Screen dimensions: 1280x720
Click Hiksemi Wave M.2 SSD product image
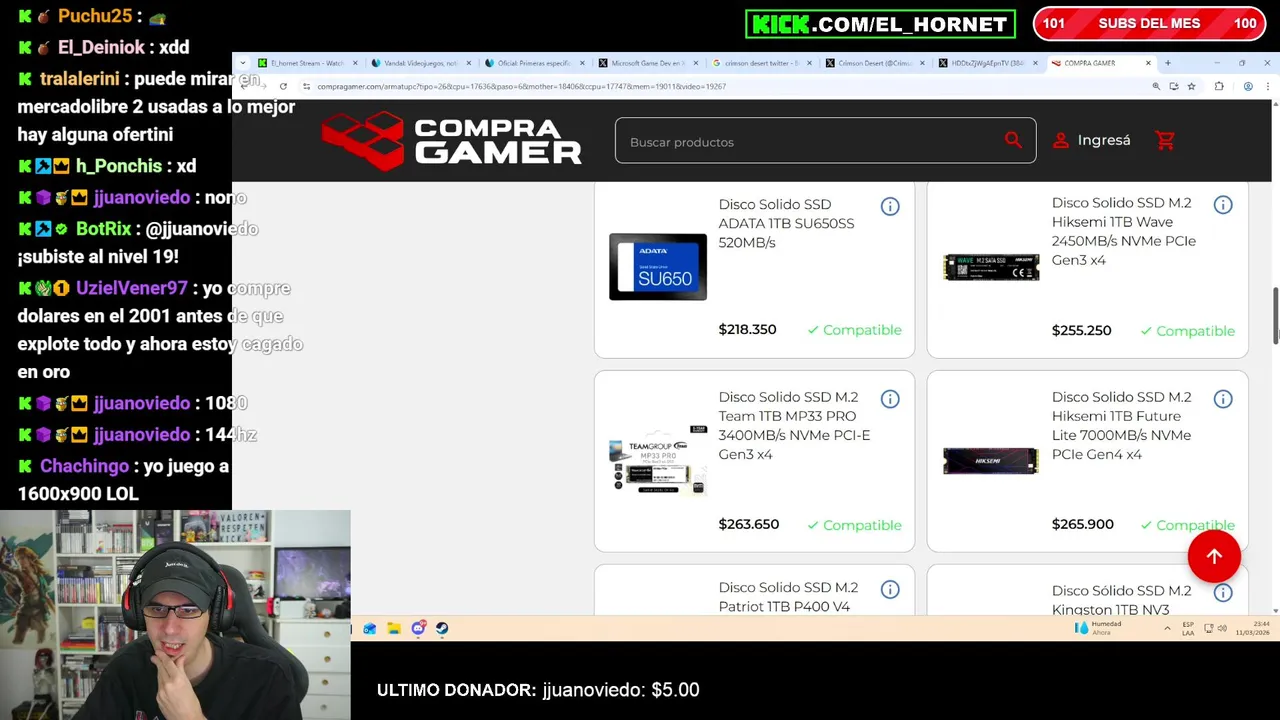(x=991, y=267)
